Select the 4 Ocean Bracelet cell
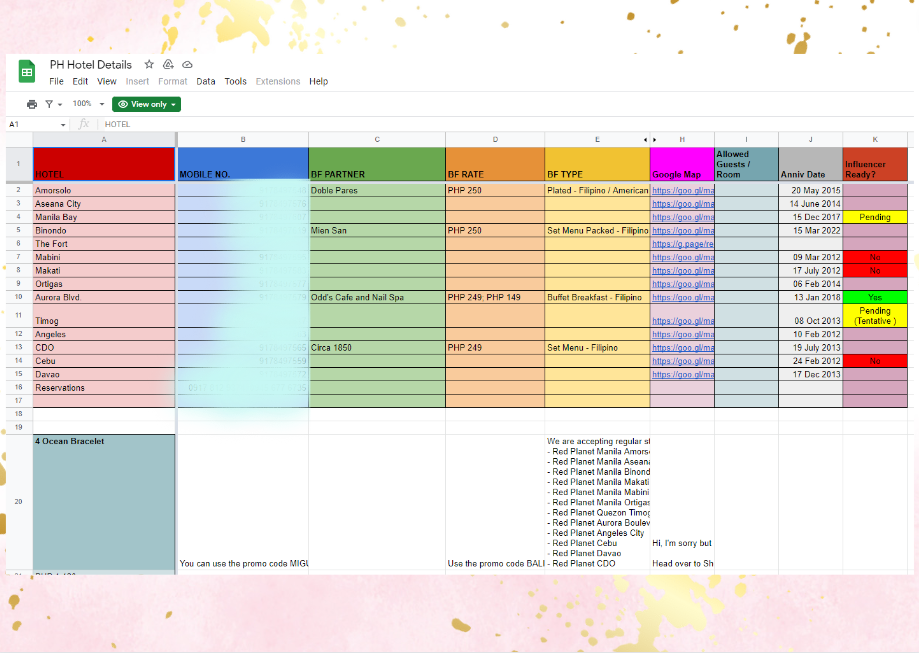 104,502
